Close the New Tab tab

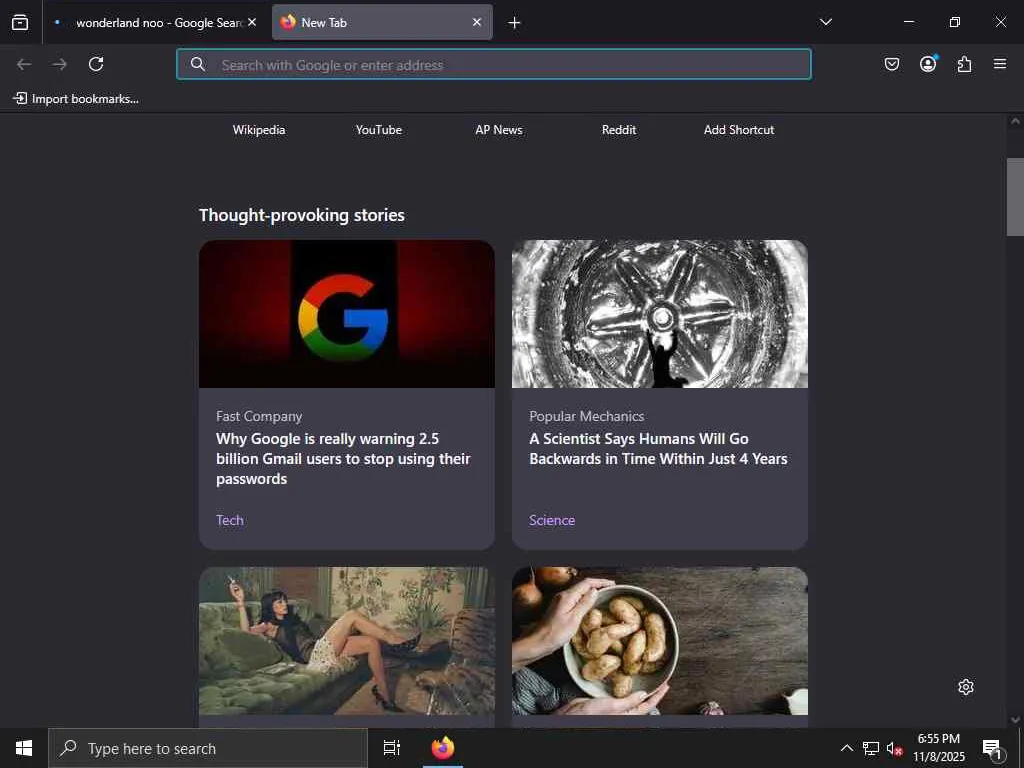[477, 22]
